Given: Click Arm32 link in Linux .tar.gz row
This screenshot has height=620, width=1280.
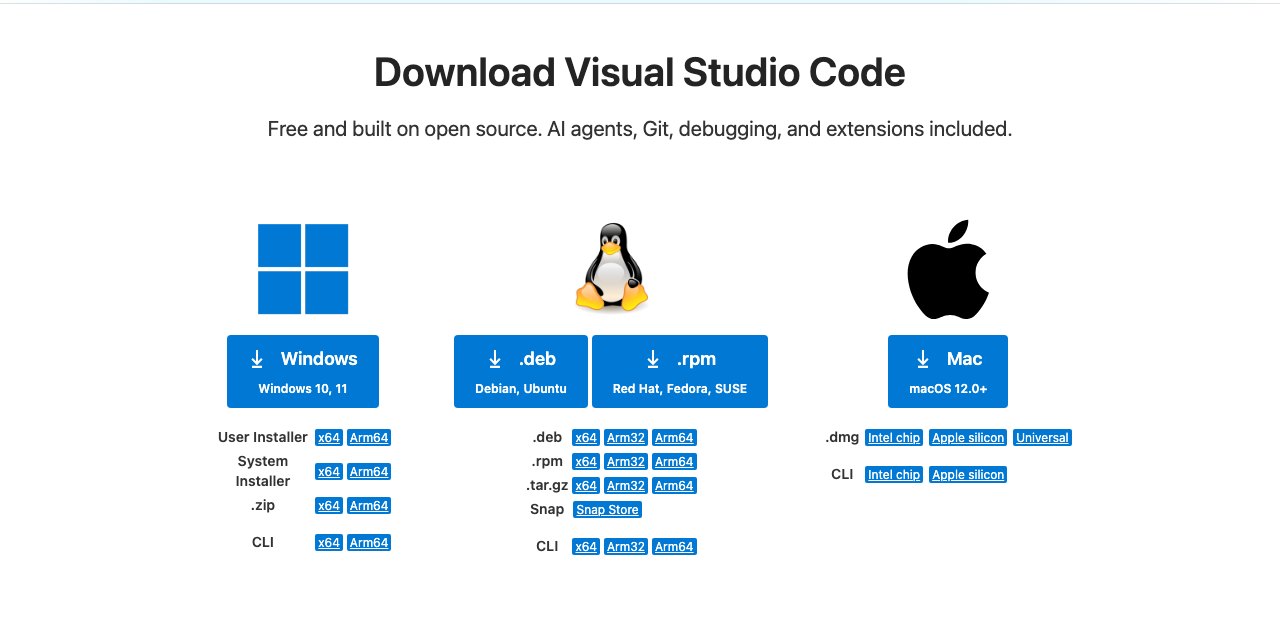Looking at the screenshot, I should click(x=626, y=485).
